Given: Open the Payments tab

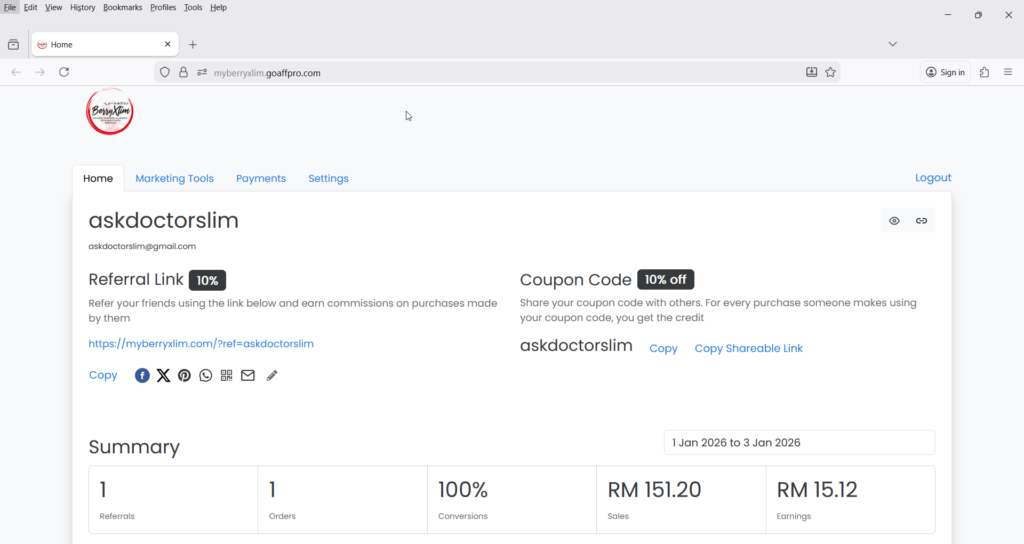Looking at the screenshot, I should (260, 178).
